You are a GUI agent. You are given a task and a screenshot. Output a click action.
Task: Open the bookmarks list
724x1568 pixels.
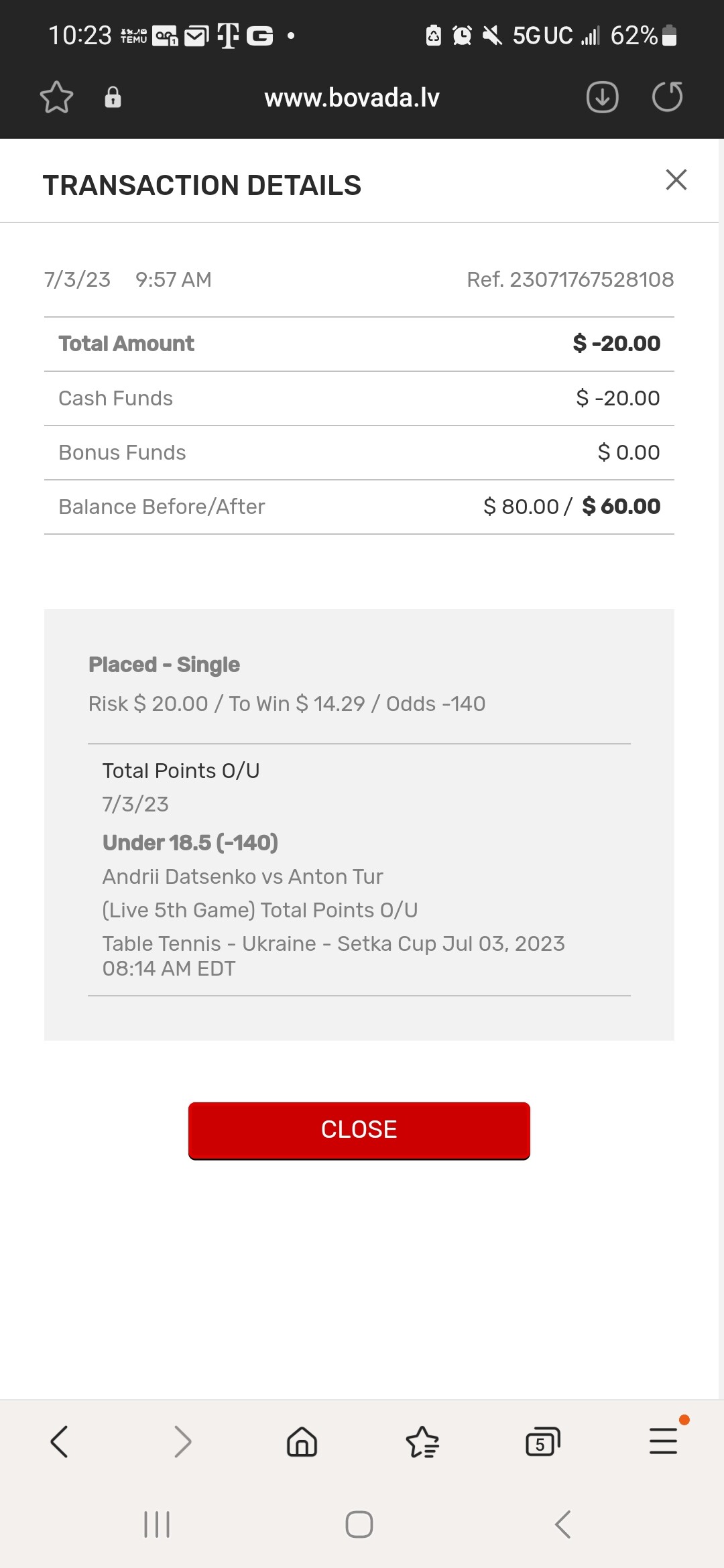422,1441
